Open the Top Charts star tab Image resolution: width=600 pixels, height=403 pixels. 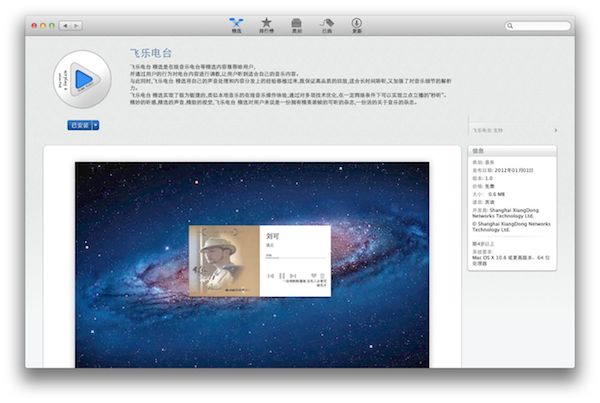click(266, 25)
